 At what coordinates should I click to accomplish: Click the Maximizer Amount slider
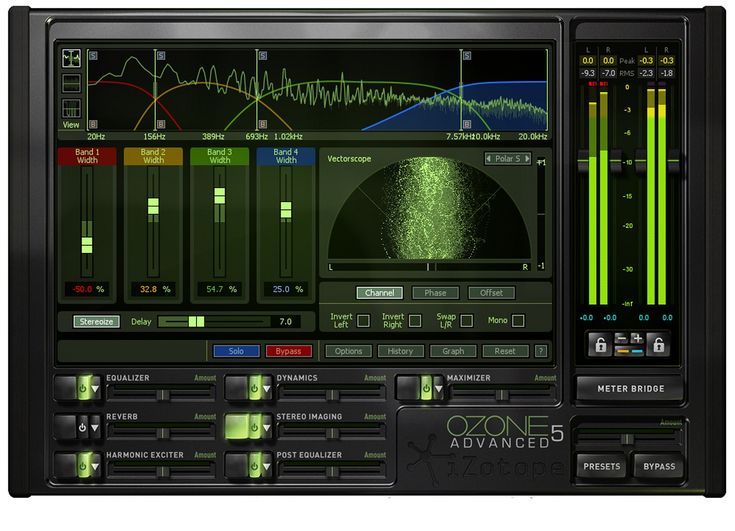502,395
